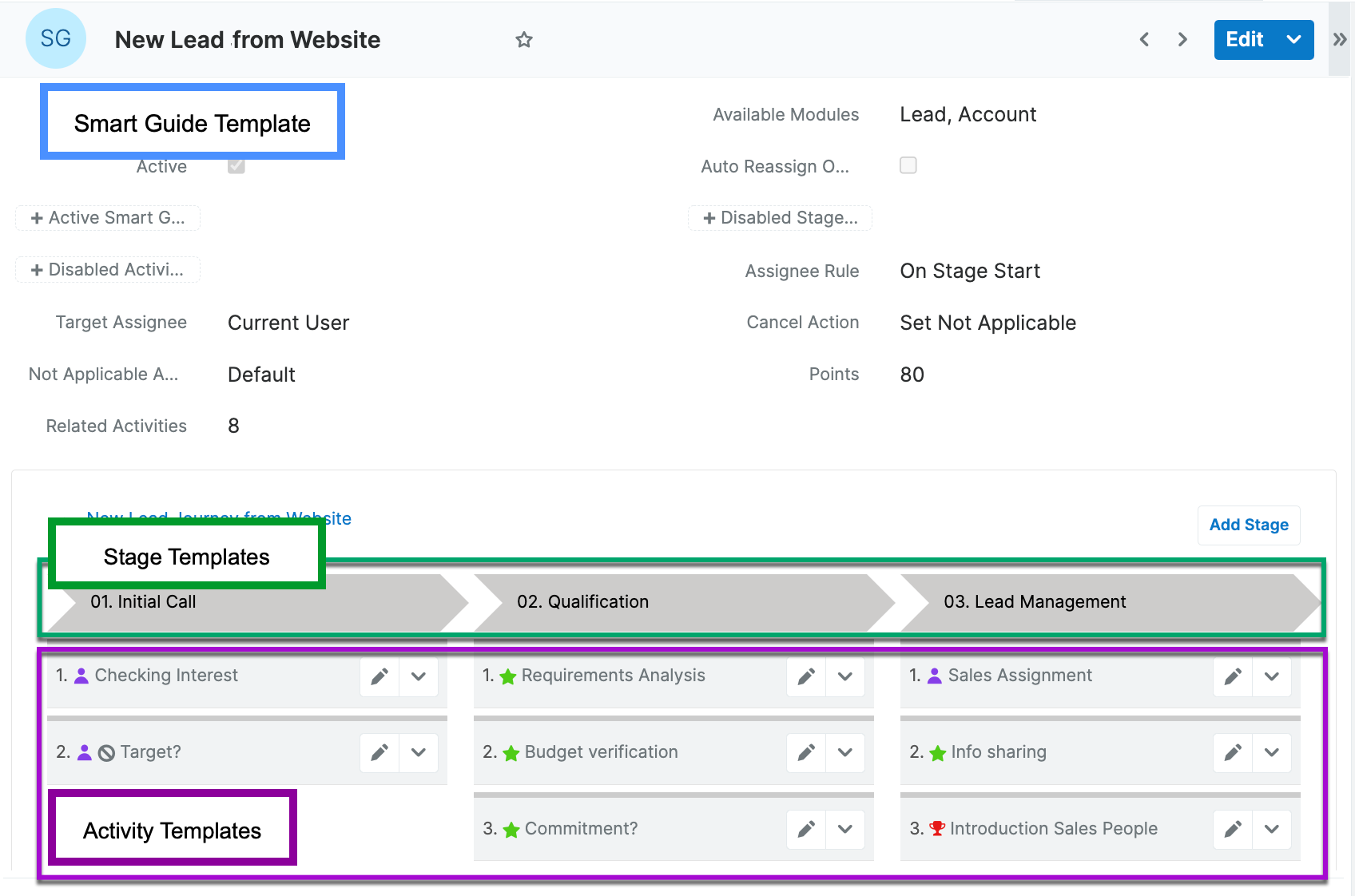Click the SG avatar icon

coord(55,38)
